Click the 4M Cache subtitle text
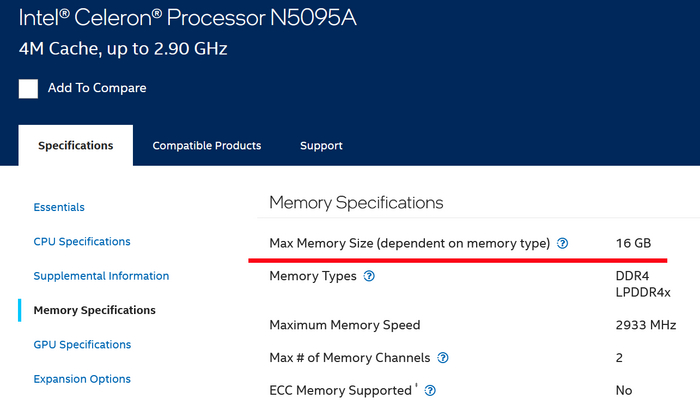The width and height of the screenshot is (700, 404). (123, 48)
